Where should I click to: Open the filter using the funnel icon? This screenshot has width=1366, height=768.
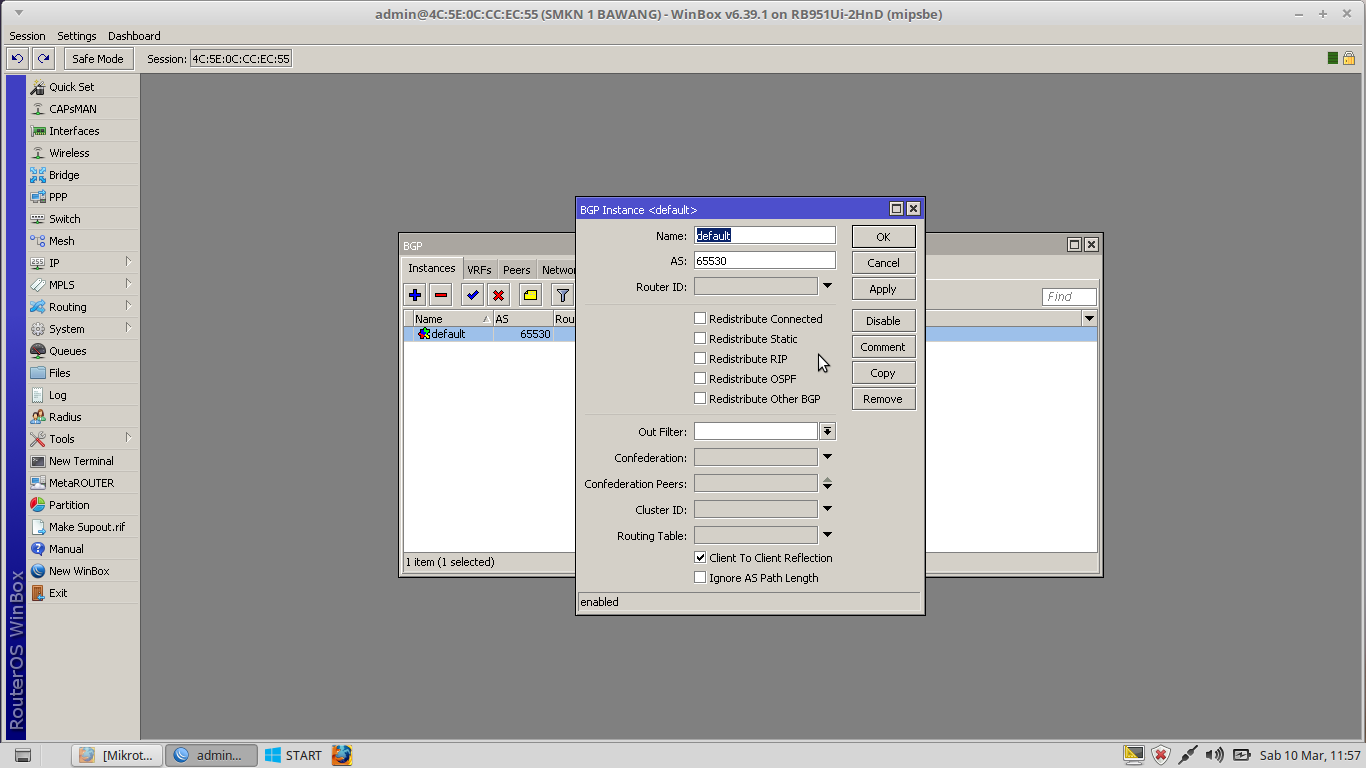561,294
